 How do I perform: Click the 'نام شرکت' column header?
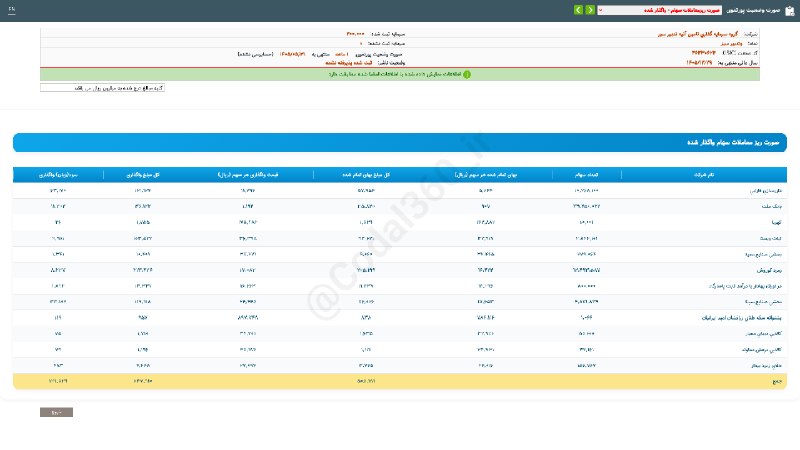[704, 175]
